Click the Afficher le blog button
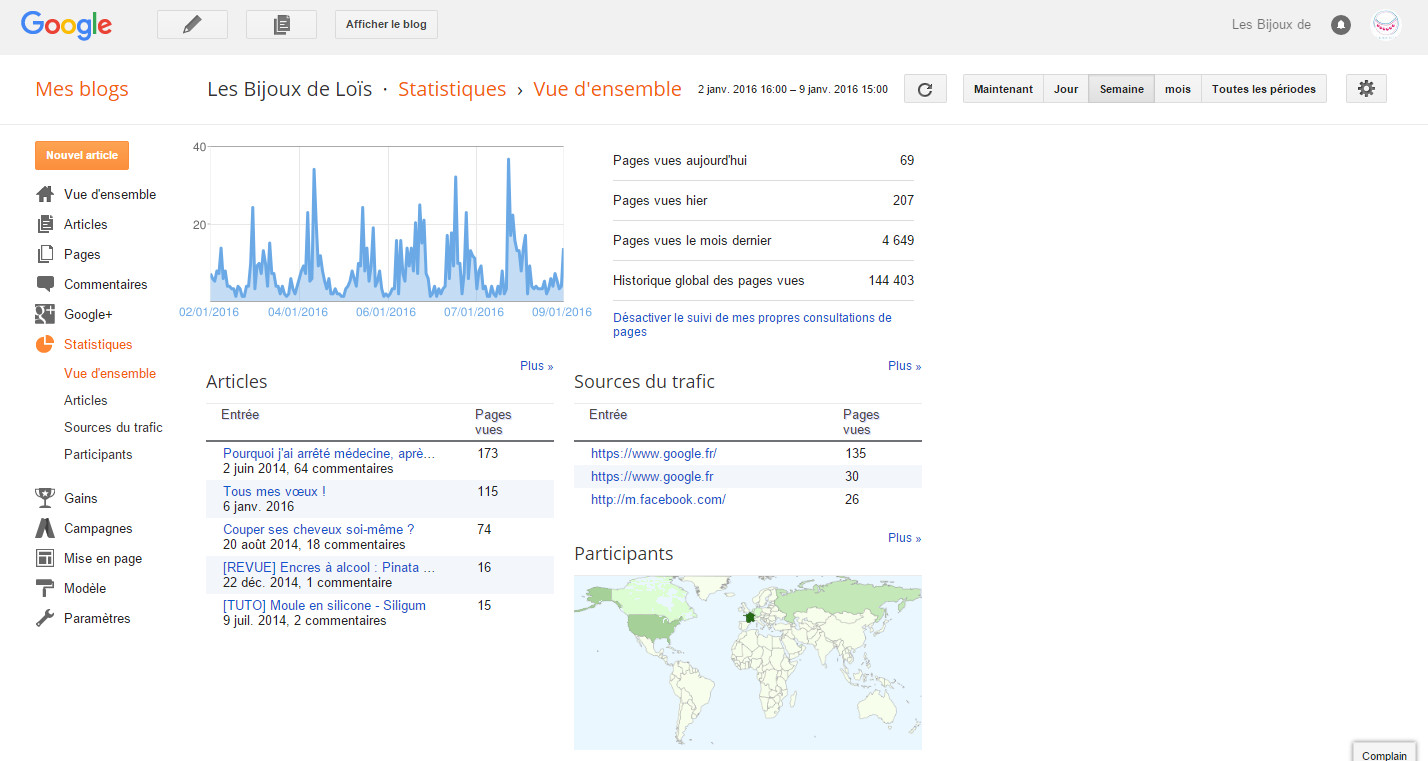Image resolution: width=1428 pixels, height=761 pixels. [386, 25]
